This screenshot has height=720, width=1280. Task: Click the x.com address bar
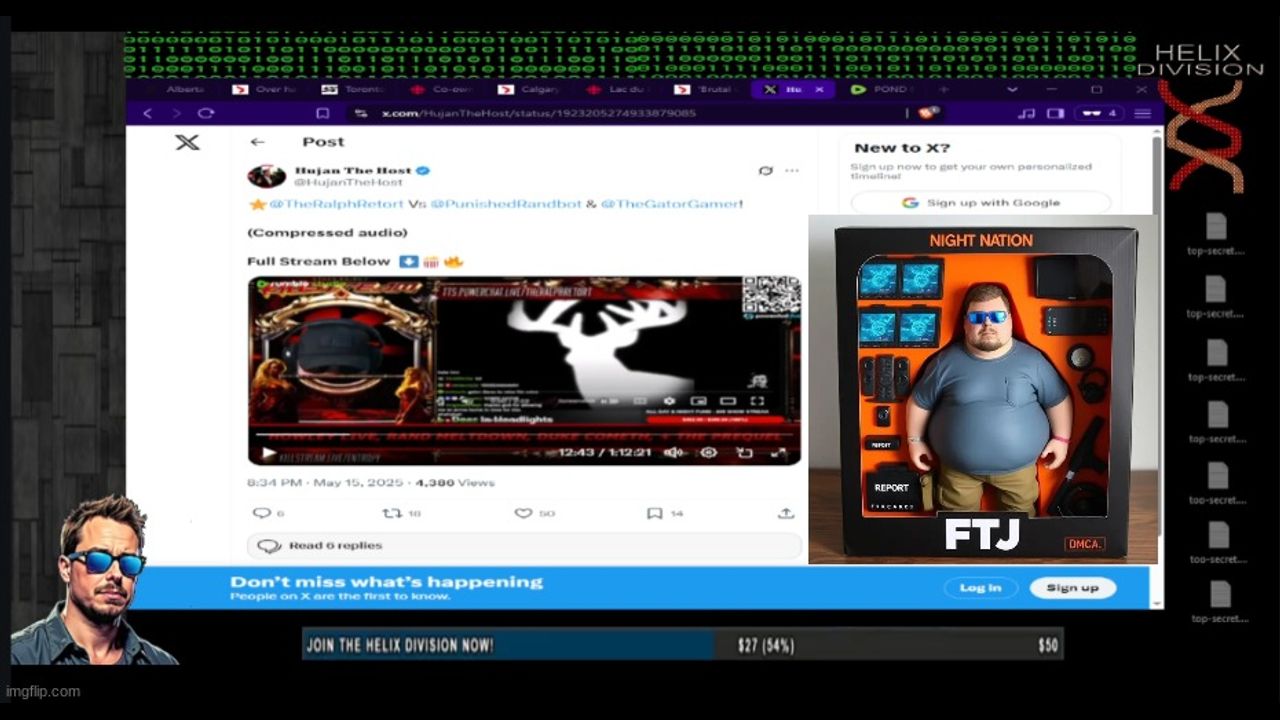point(540,114)
